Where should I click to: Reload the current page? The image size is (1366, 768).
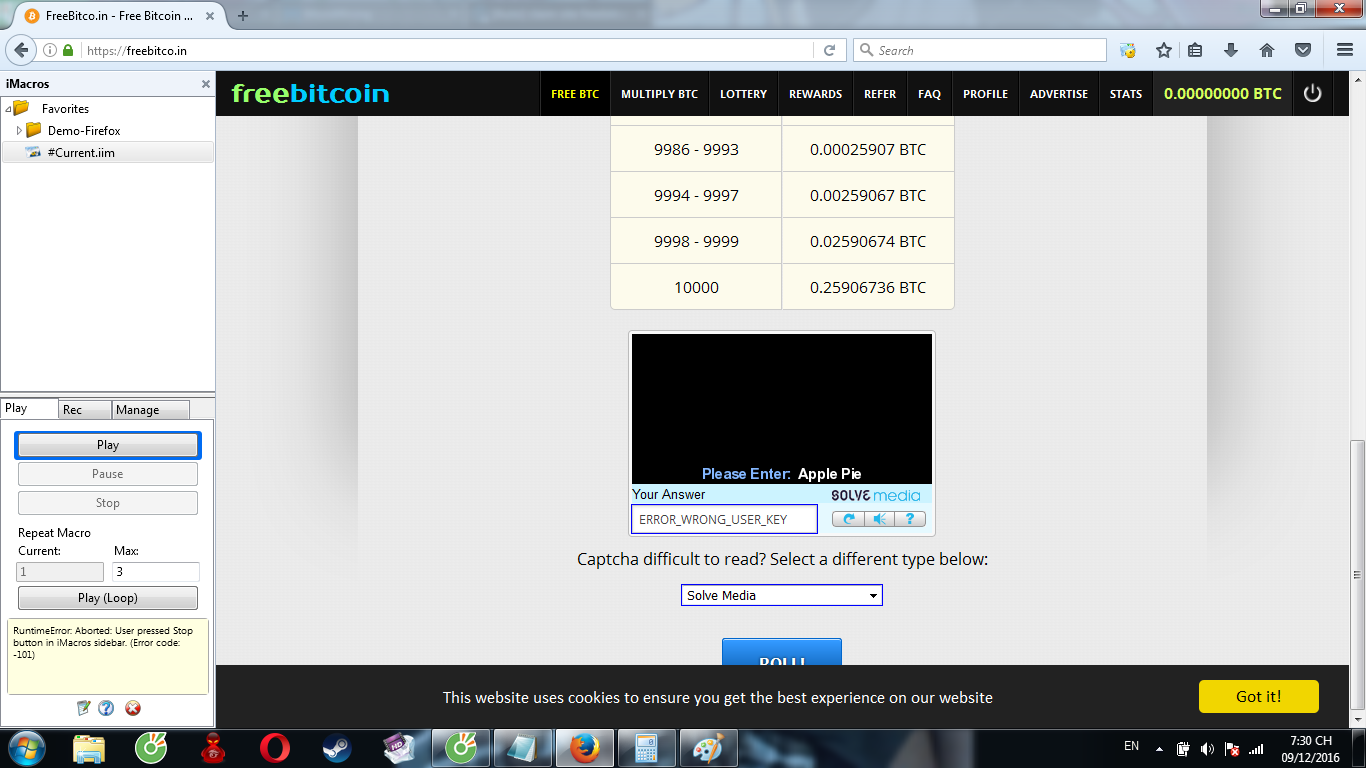829,50
